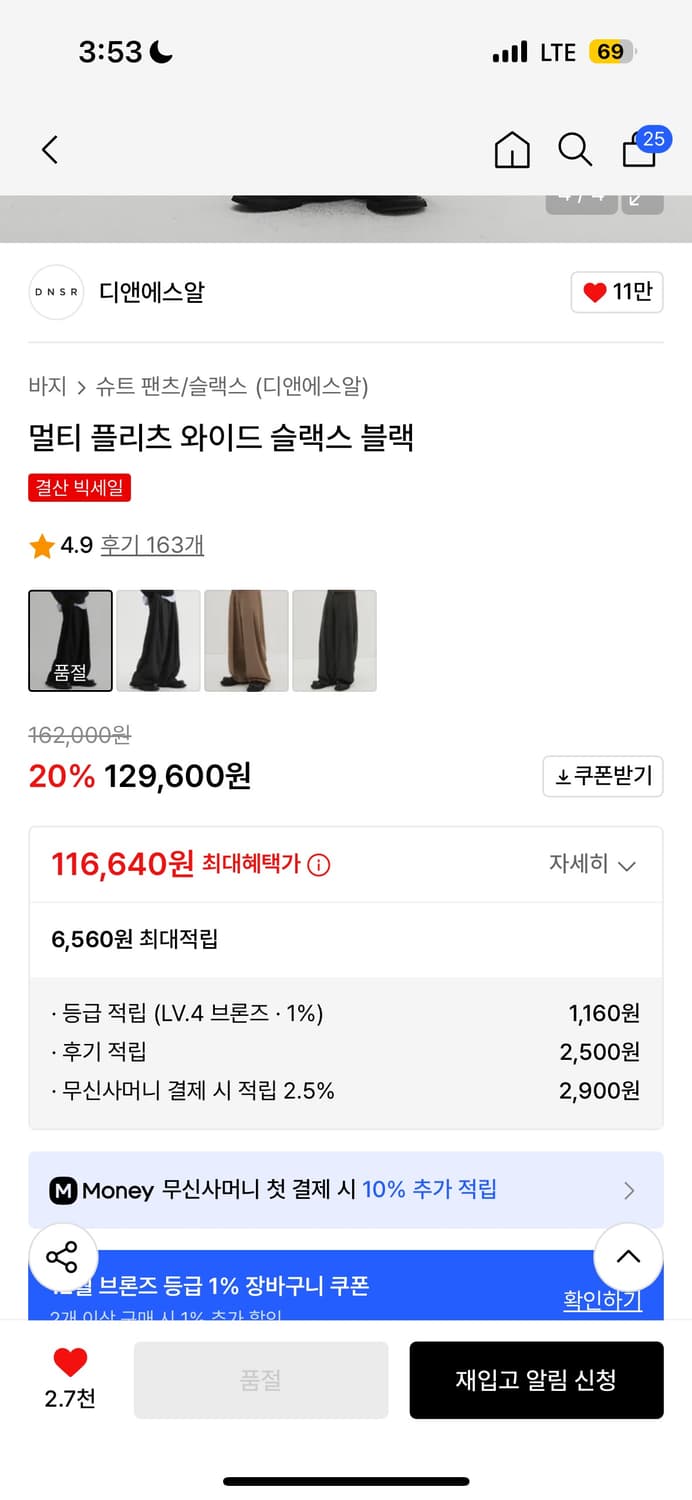Image resolution: width=692 pixels, height=1500 pixels.
Task: Open the search icon
Action: pos(575,149)
